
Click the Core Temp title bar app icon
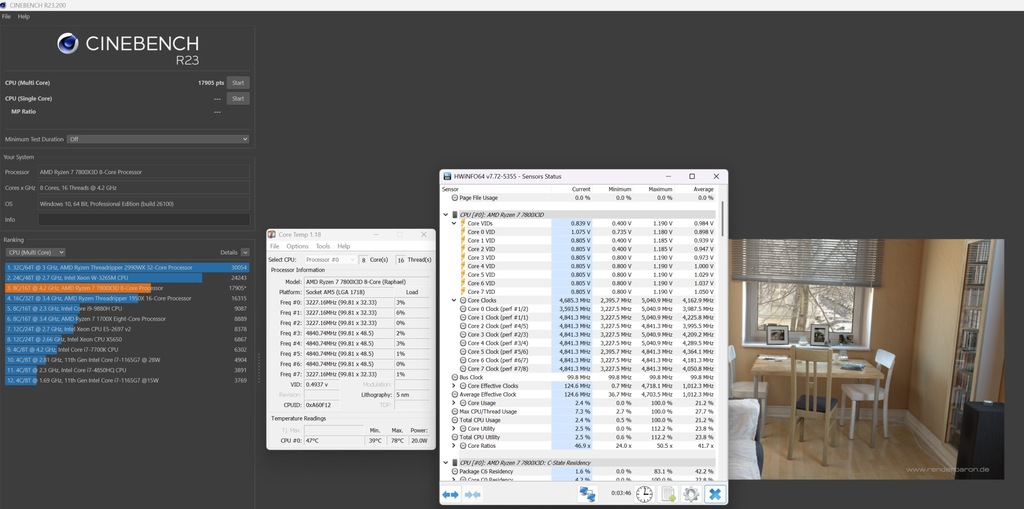coord(272,235)
